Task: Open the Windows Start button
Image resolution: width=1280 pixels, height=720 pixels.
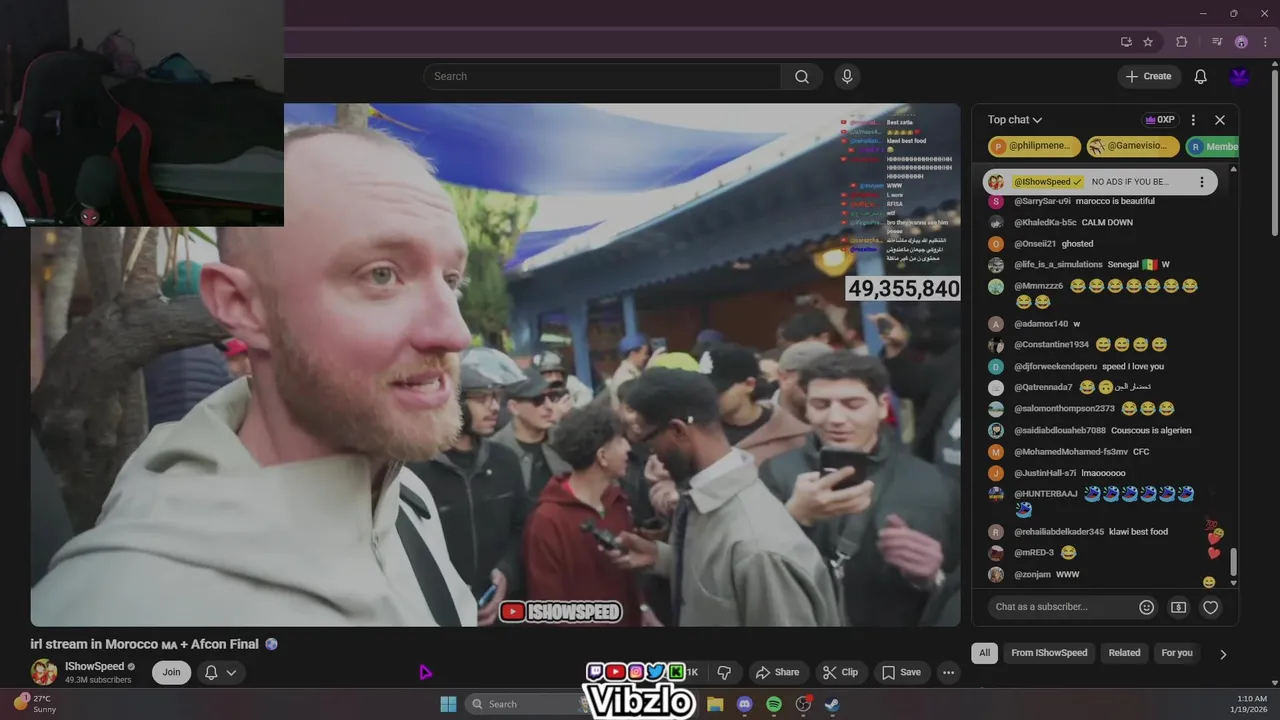Action: tap(448, 704)
